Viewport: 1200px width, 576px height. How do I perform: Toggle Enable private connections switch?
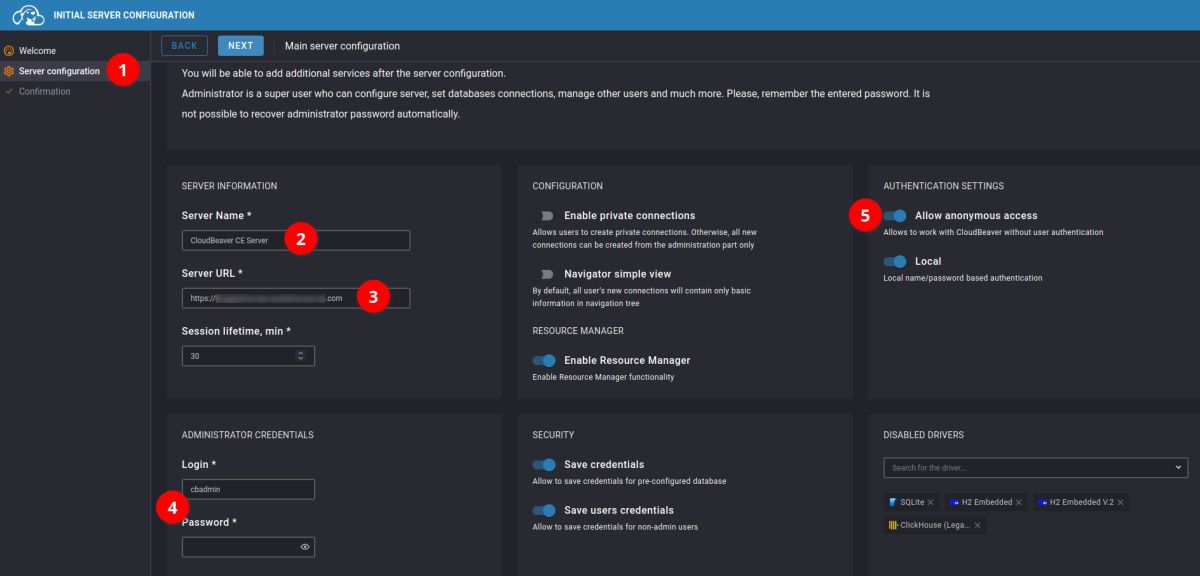click(x=545, y=215)
